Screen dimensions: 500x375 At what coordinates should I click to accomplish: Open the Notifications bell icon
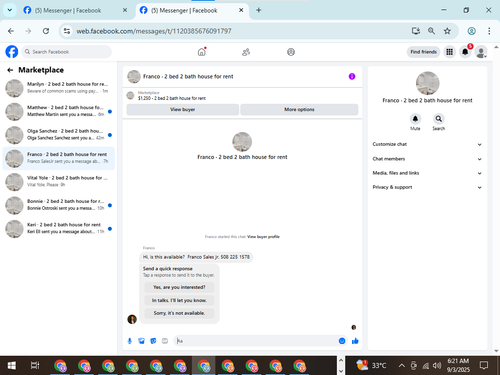pos(465,52)
